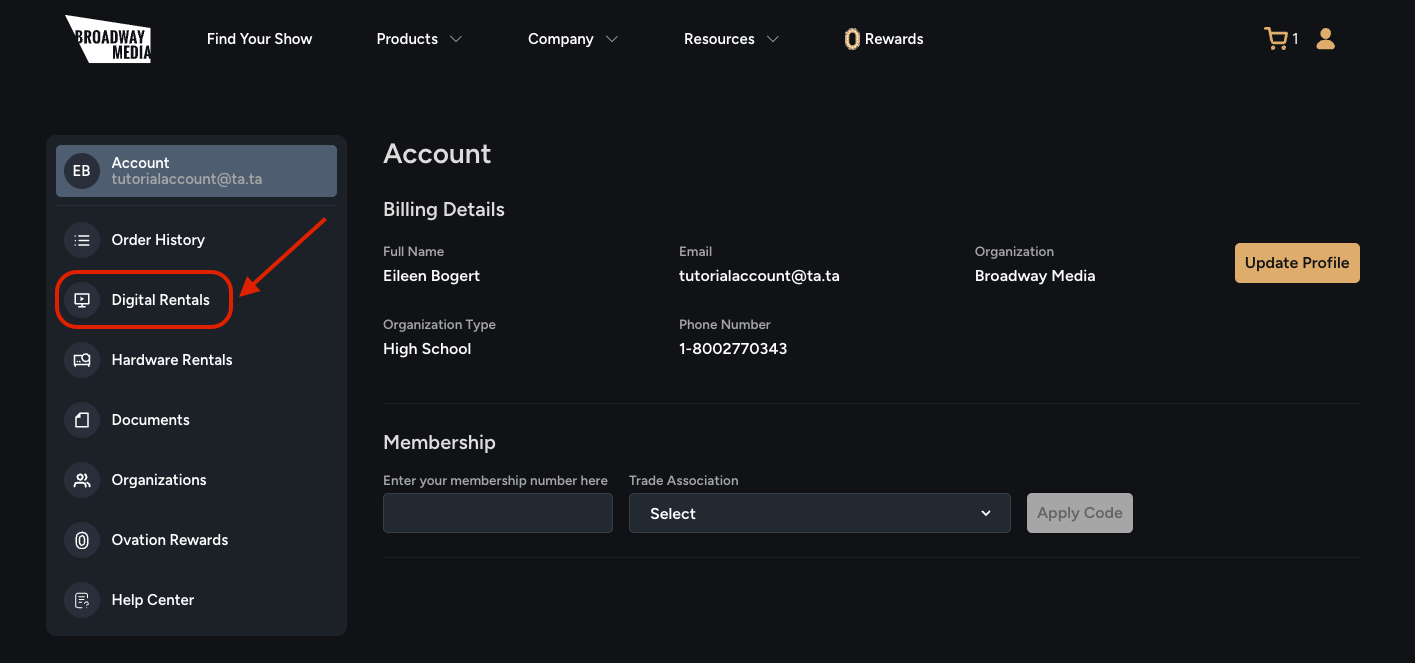Screen dimensions: 1415x663
Task: Open the Trade Association select menu
Action: [818, 512]
